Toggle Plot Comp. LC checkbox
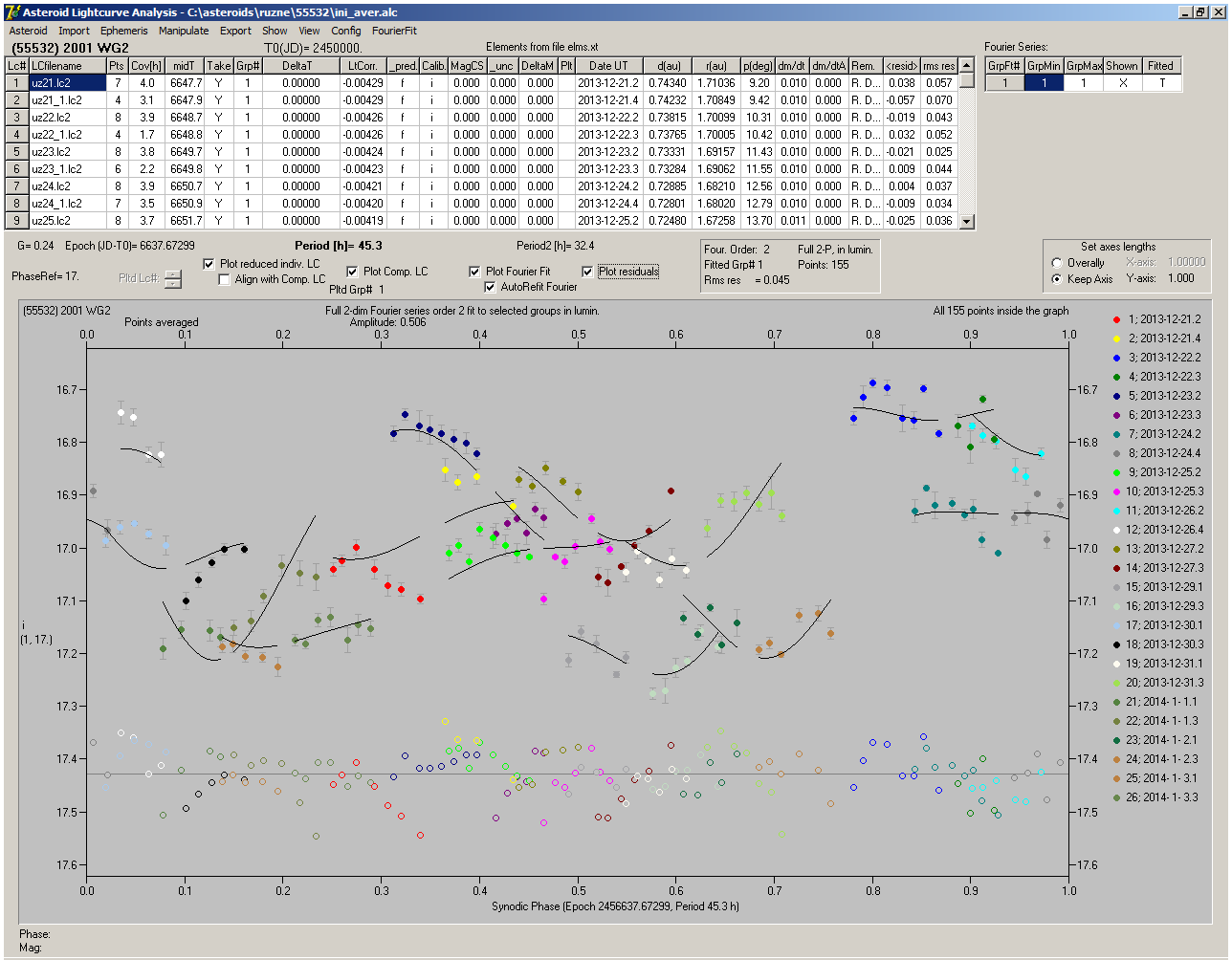Screen dimensions: 1232x960 pos(352,272)
